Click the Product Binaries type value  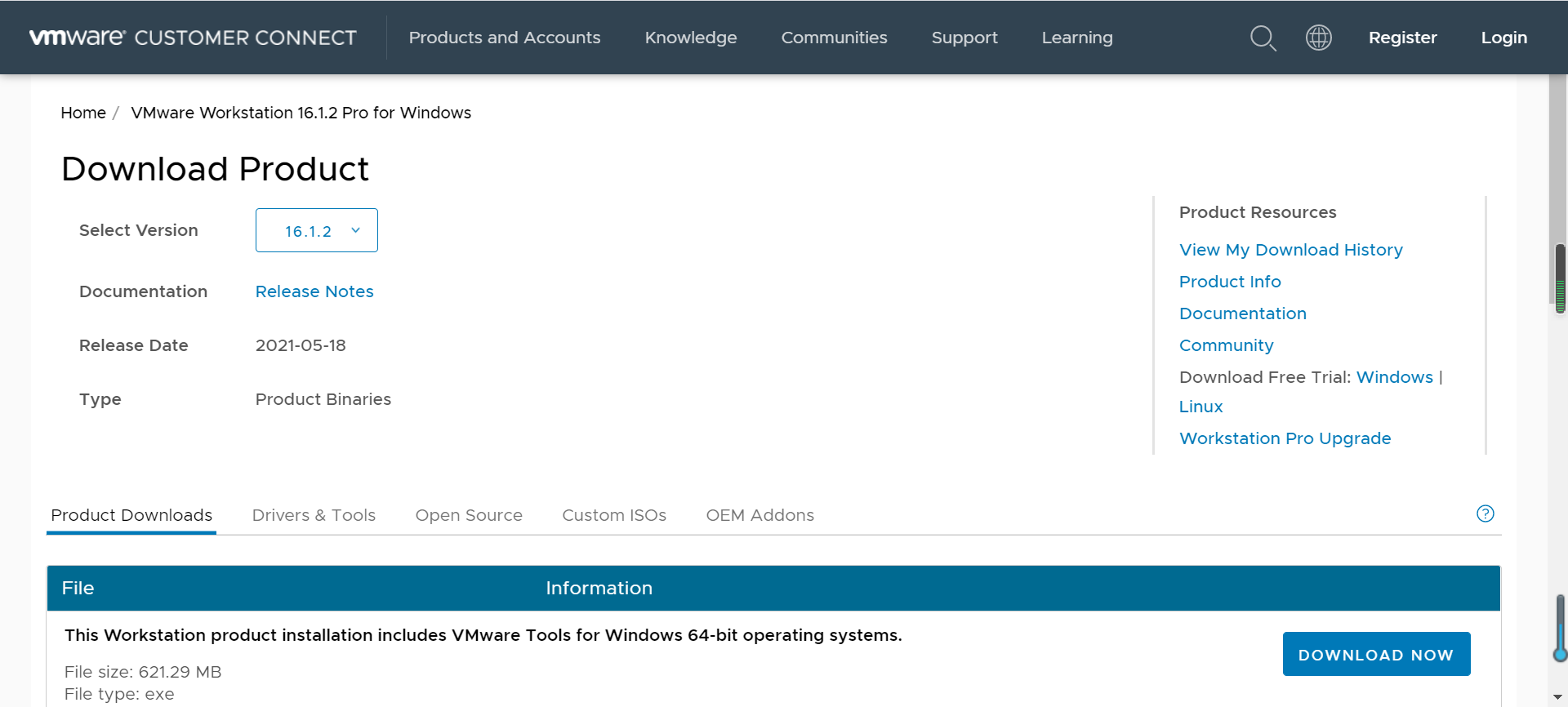pyautogui.click(x=323, y=399)
